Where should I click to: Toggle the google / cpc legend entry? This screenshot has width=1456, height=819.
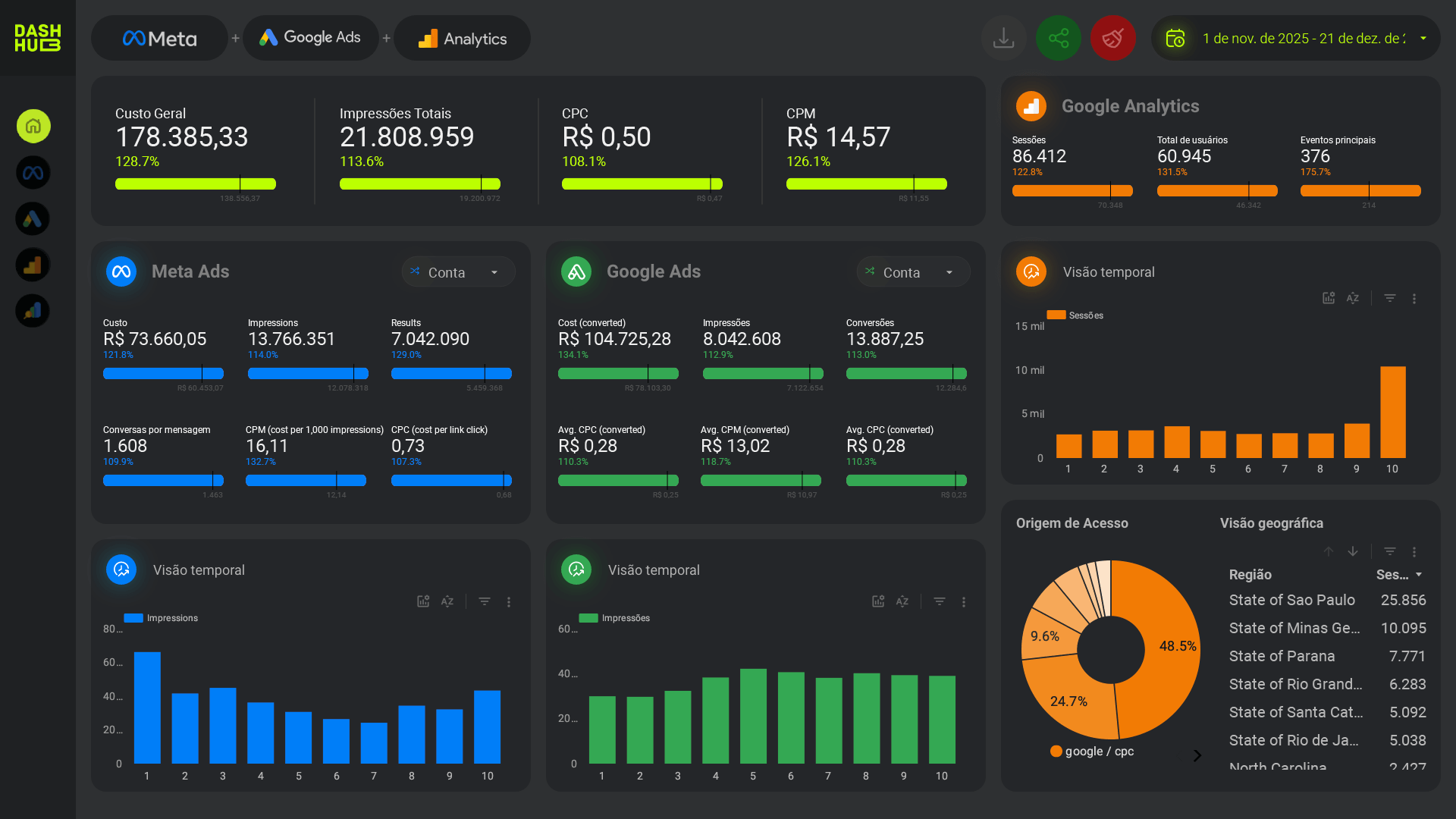pyautogui.click(x=1092, y=752)
